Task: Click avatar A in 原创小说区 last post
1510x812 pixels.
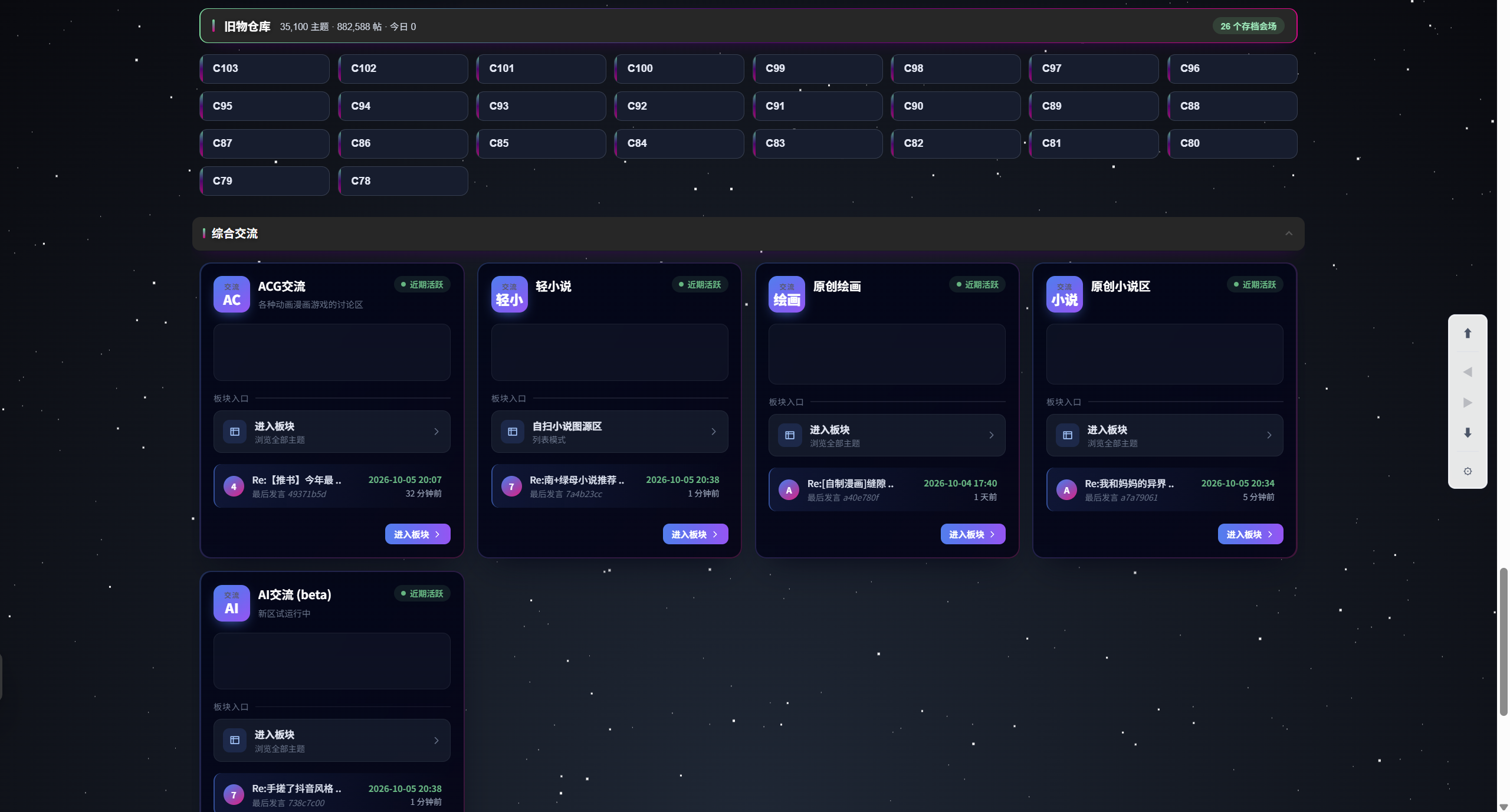Action: [x=1066, y=490]
